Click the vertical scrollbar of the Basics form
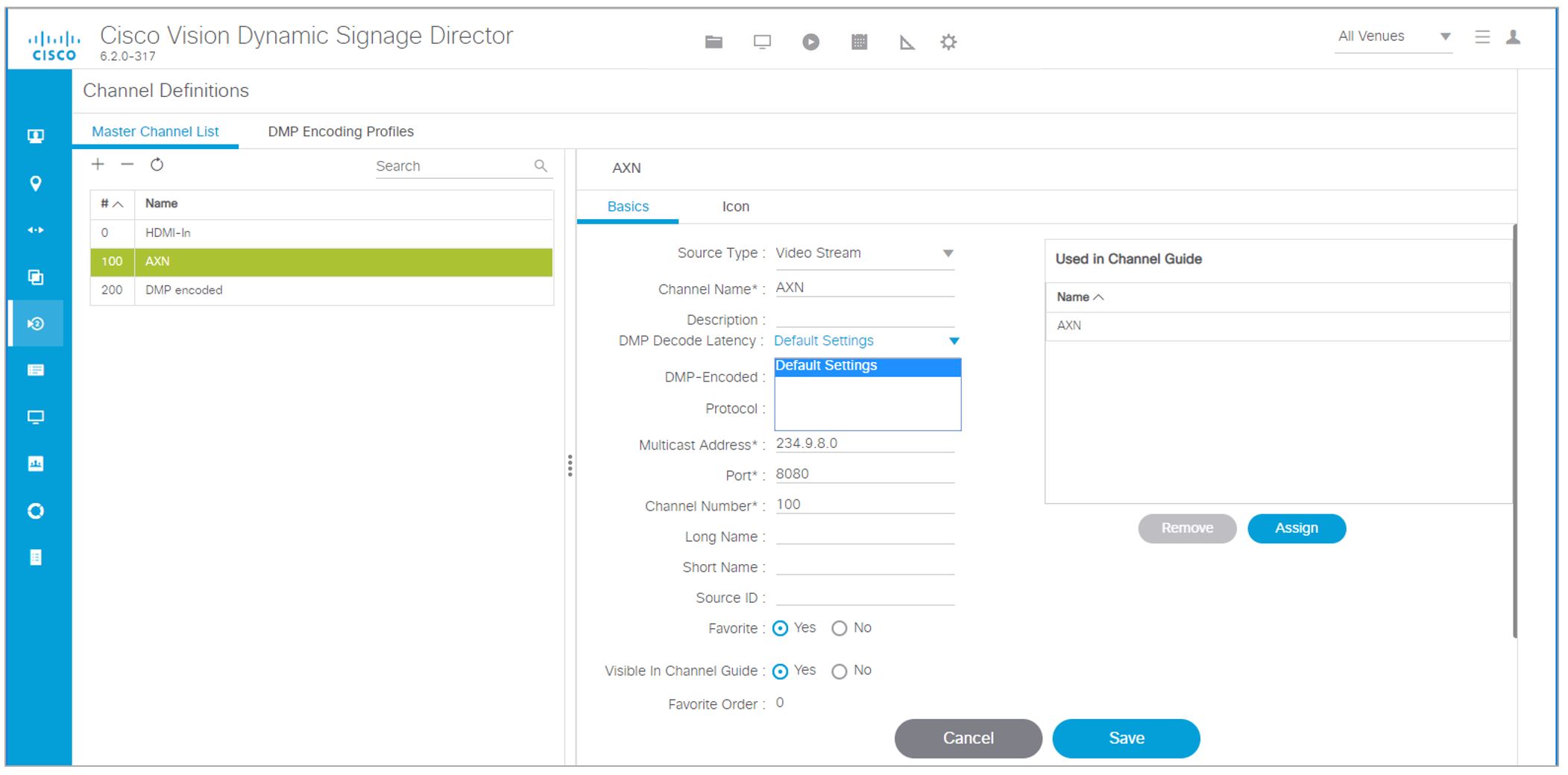Image resolution: width=1568 pixels, height=775 pixels. pyautogui.click(x=1514, y=431)
